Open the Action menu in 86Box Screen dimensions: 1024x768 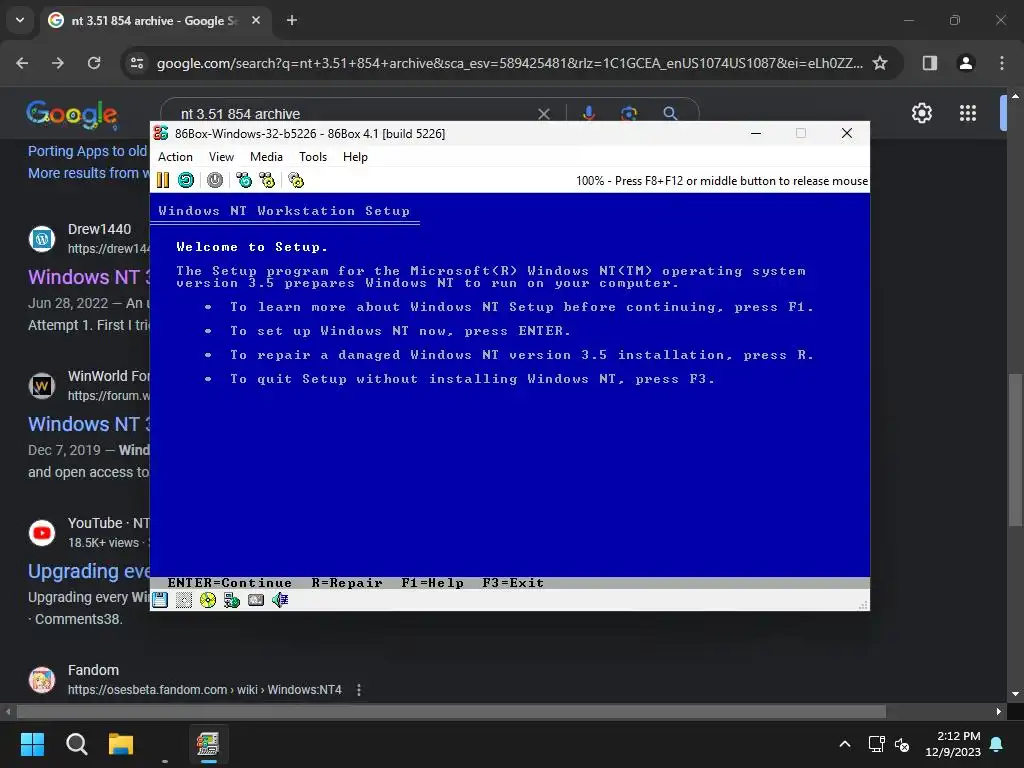click(175, 157)
